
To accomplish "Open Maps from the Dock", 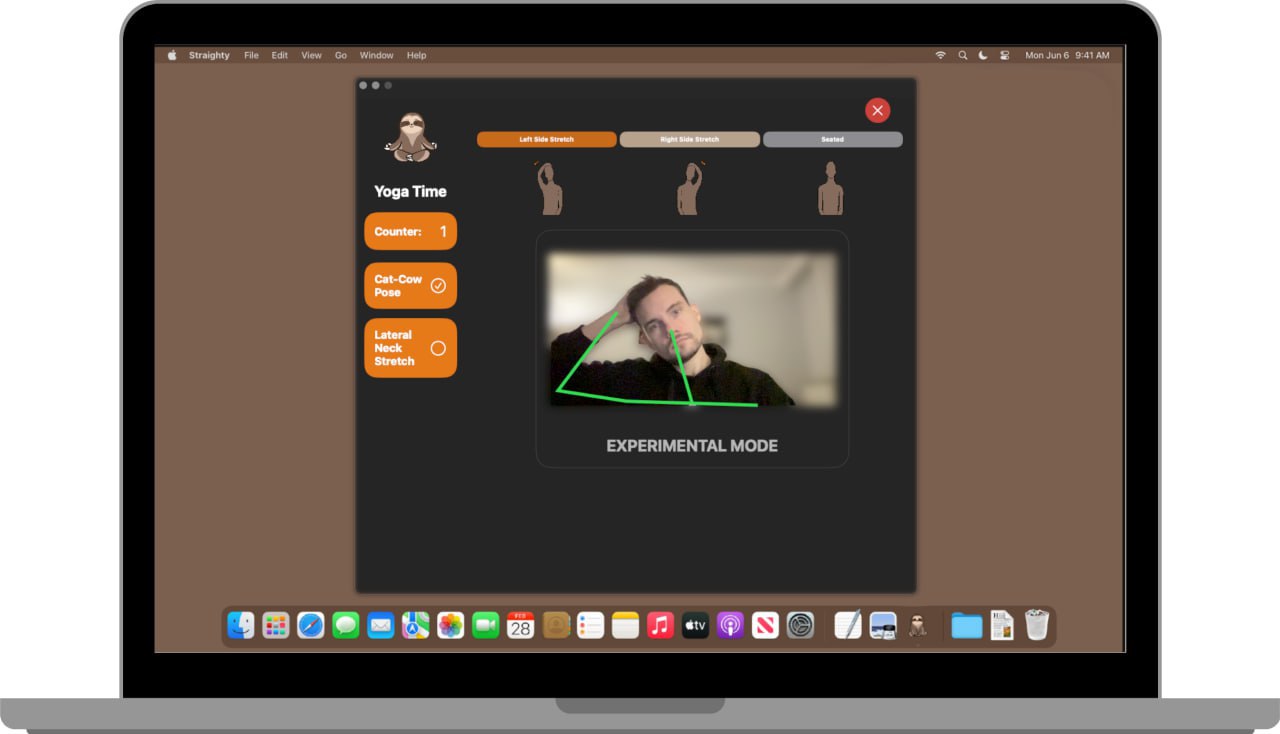I will coord(416,626).
